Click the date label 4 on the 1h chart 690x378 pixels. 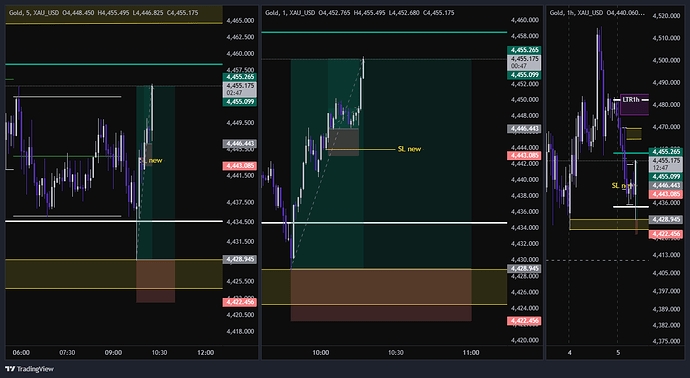tap(569, 352)
